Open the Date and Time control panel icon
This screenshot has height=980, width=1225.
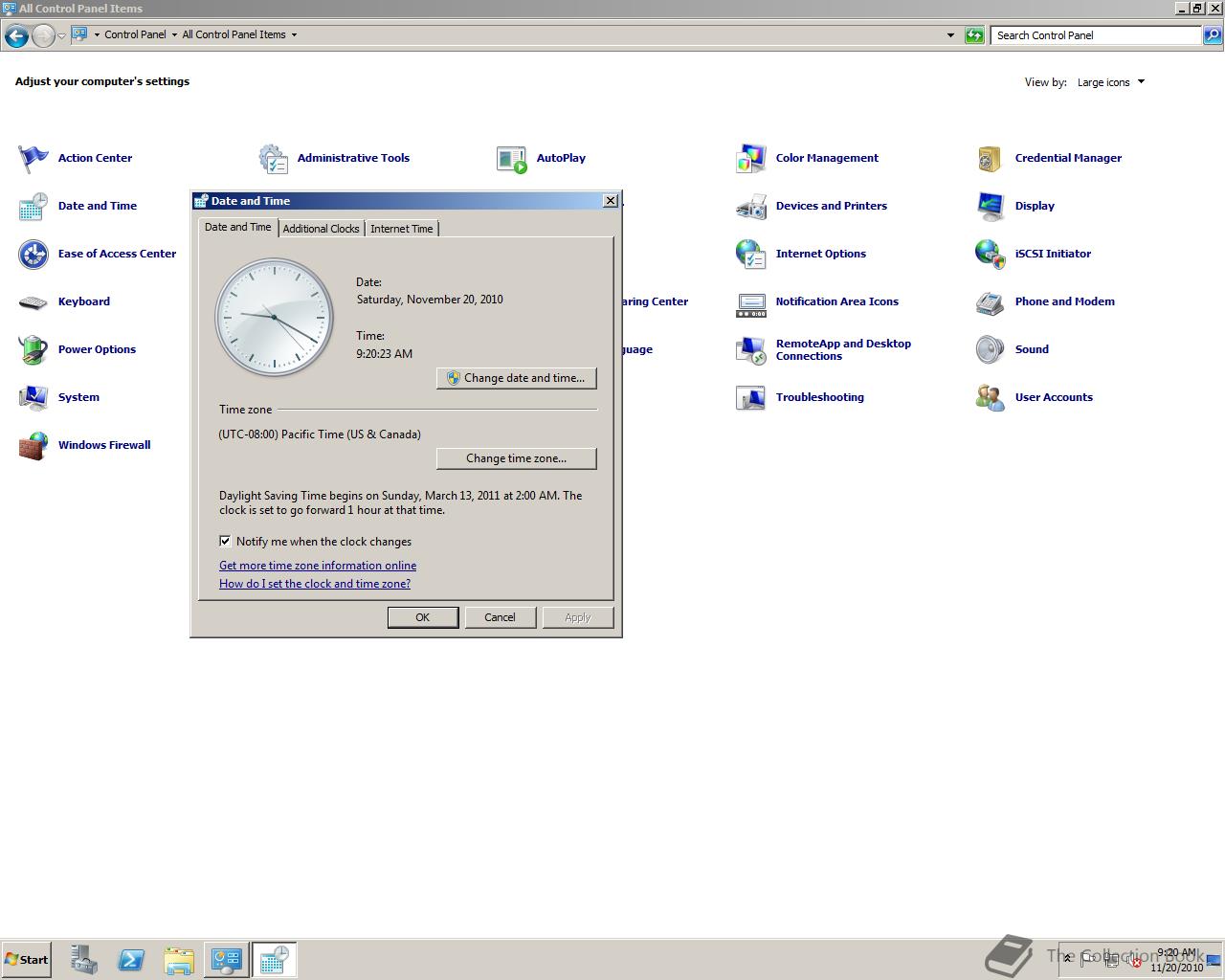tap(33, 206)
